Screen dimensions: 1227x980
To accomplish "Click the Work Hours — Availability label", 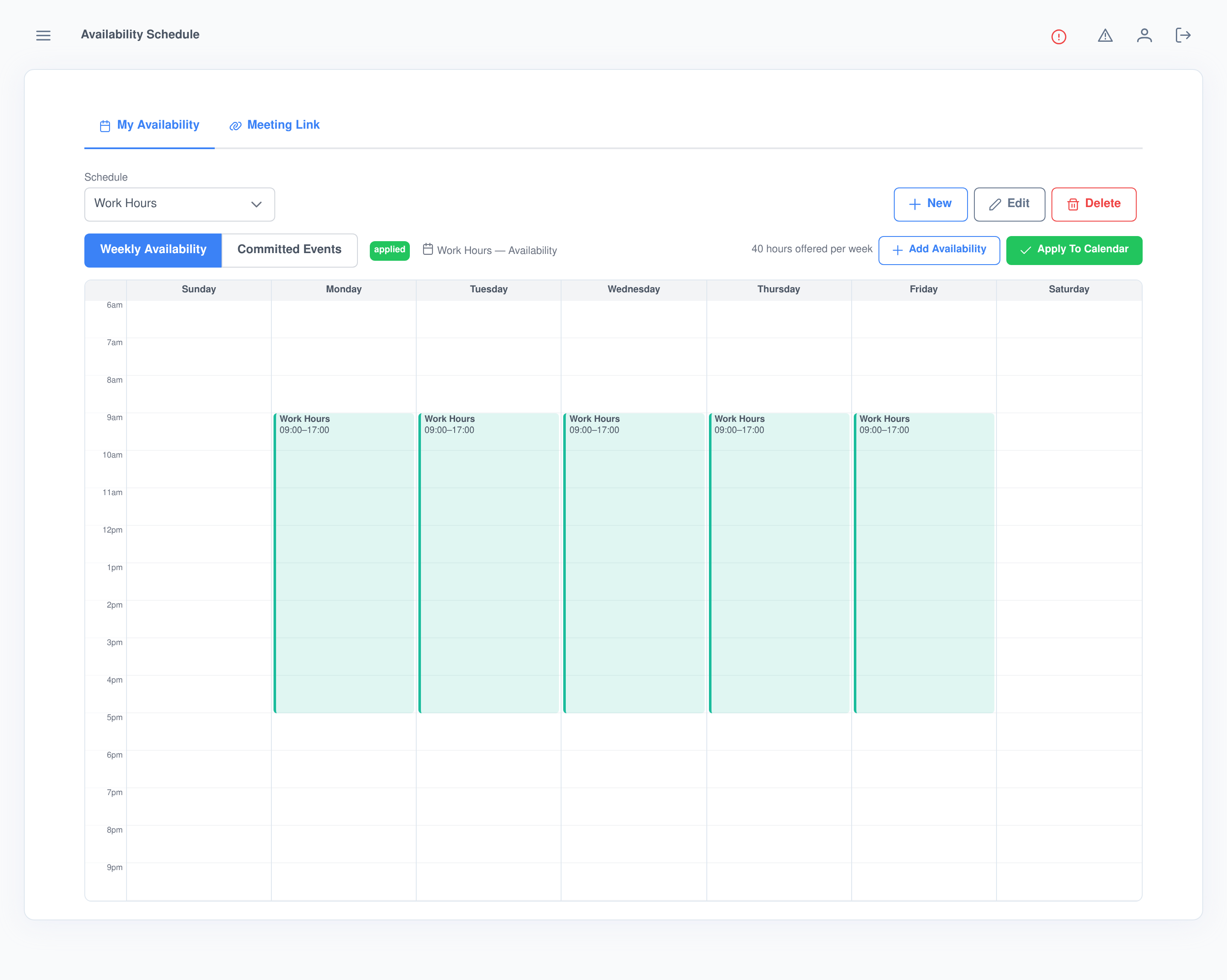I will [497, 251].
